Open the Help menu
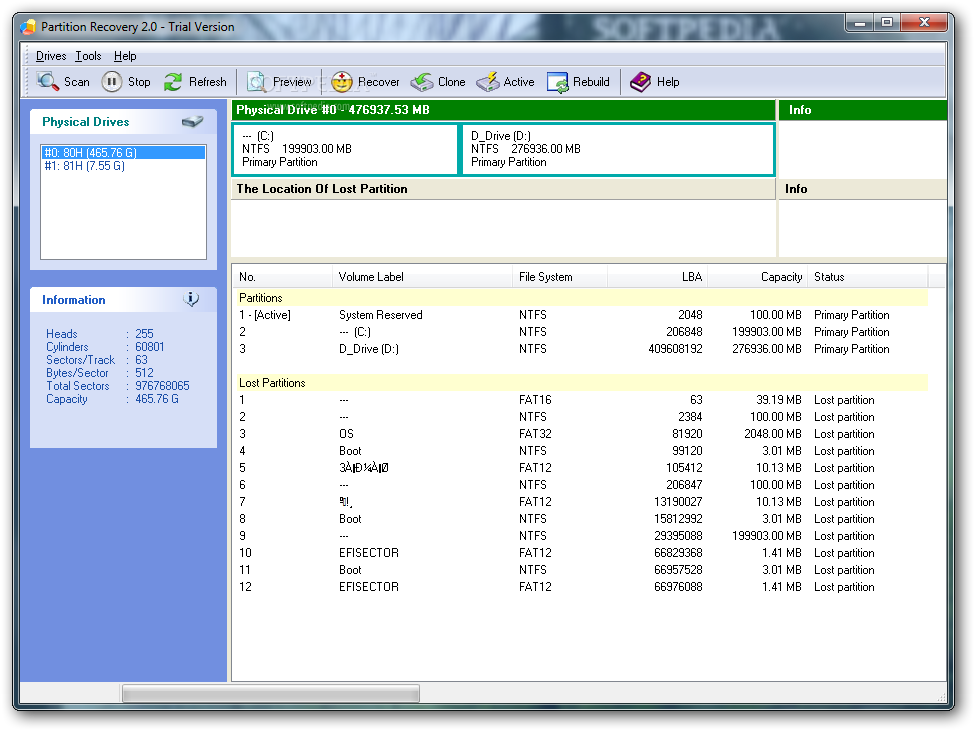 125,56
